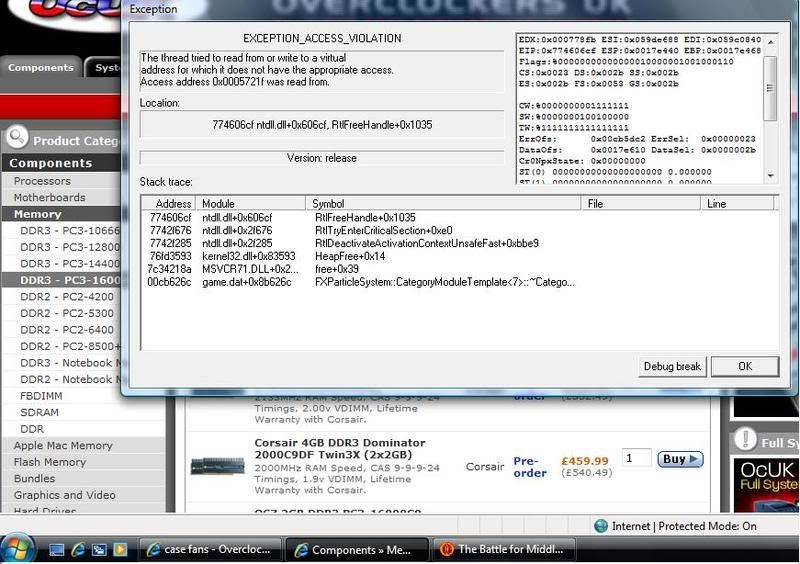
Task: Open the Motherboards category link
Action: tap(49, 197)
